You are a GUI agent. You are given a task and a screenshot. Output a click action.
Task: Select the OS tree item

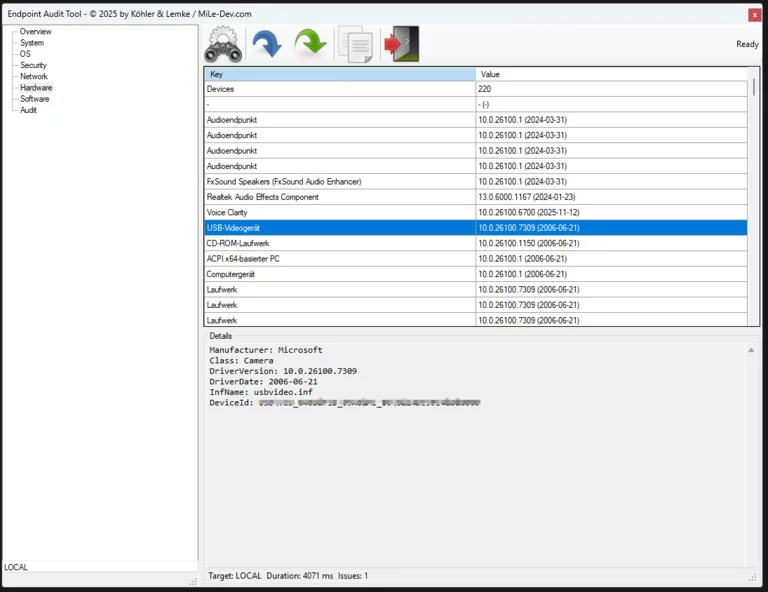click(25, 54)
